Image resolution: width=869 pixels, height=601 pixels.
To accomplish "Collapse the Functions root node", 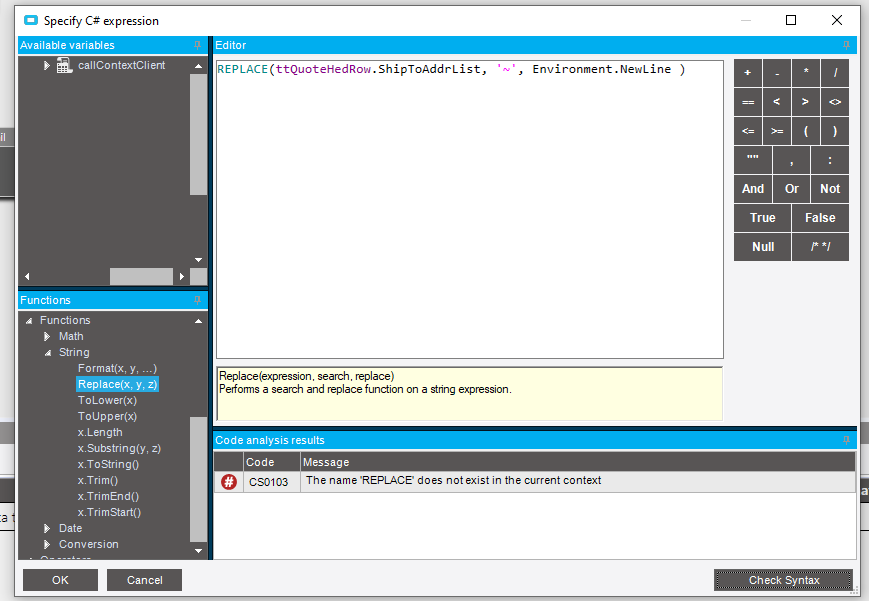I will point(29,320).
